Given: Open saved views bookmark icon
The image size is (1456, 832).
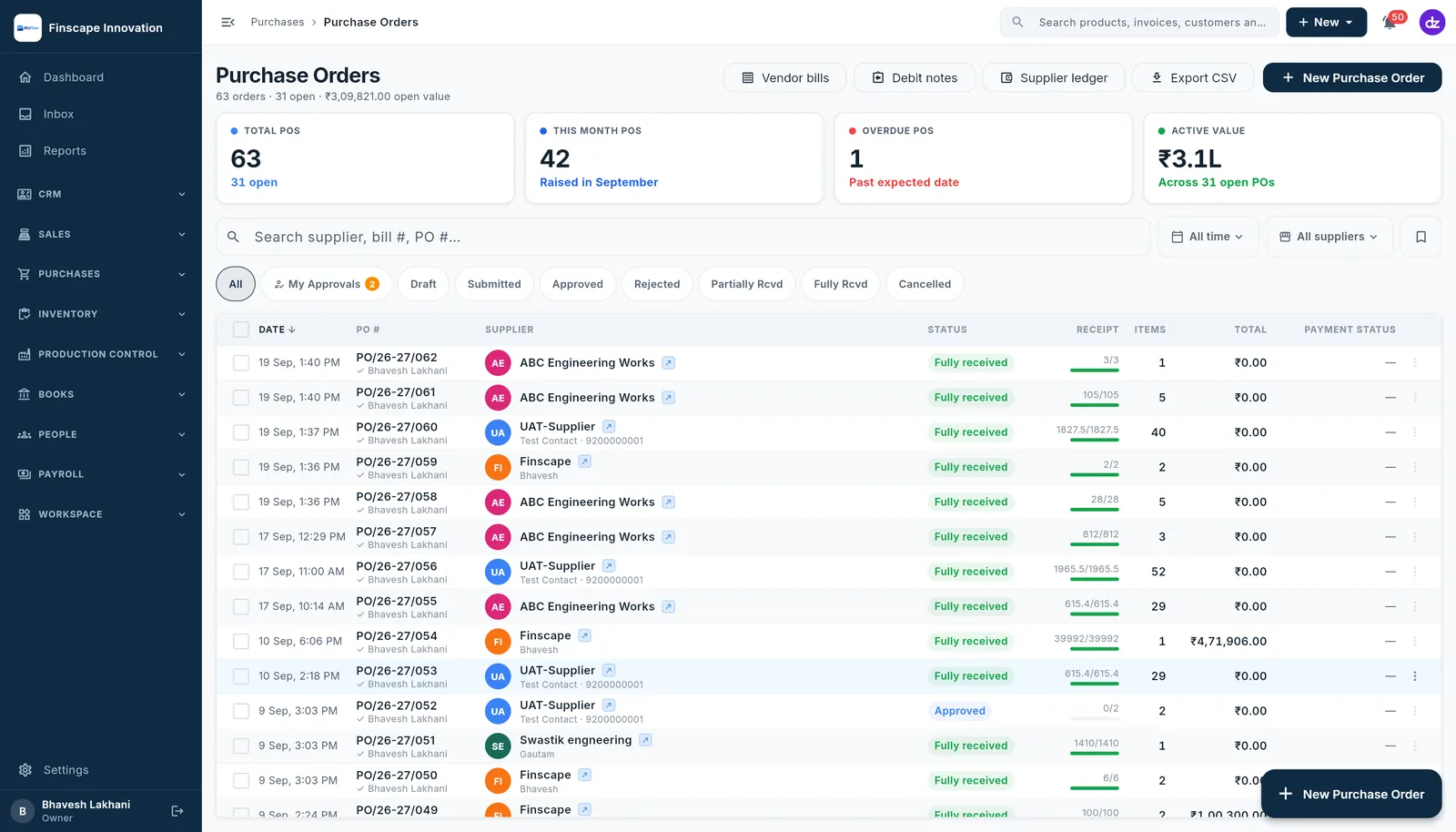Looking at the screenshot, I should 1421,237.
